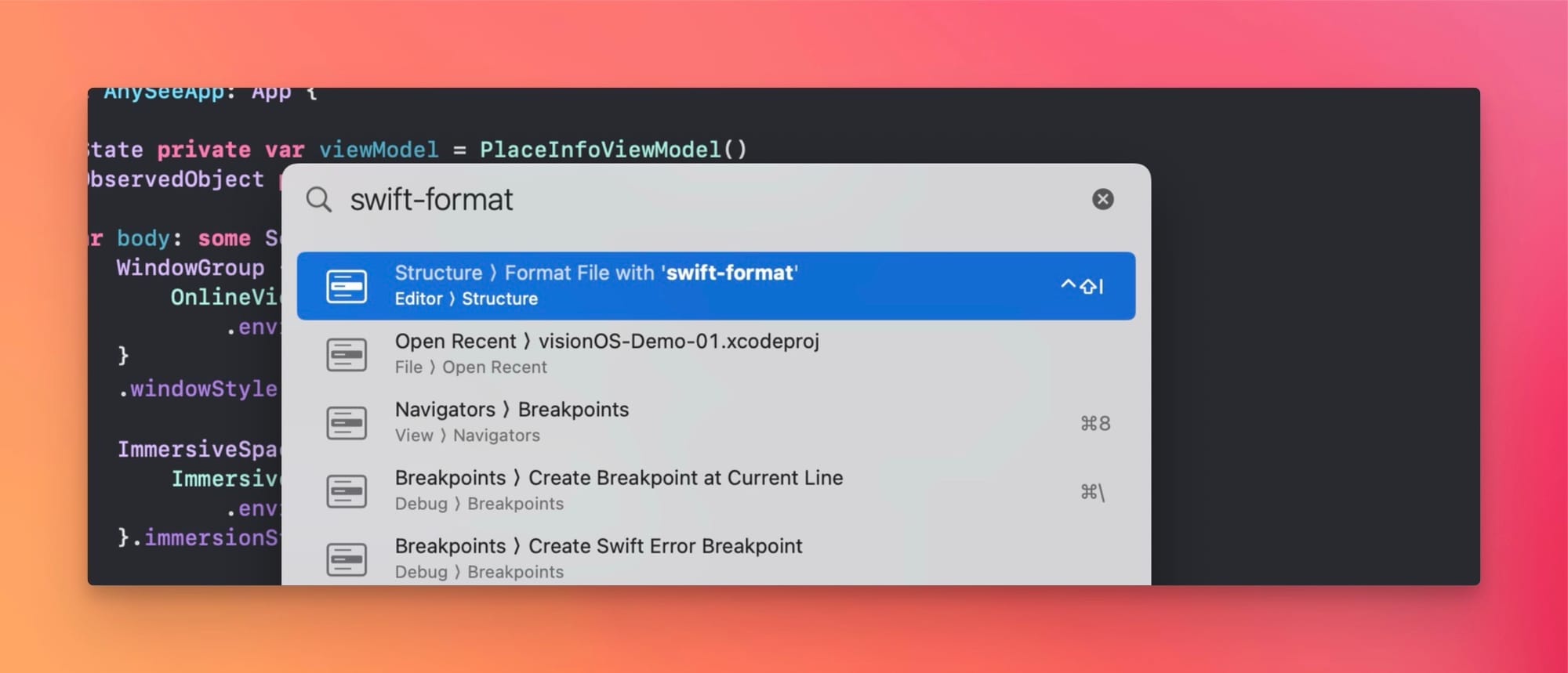Click the ⌘8 shortcut hint
1568x673 pixels.
tap(1095, 424)
